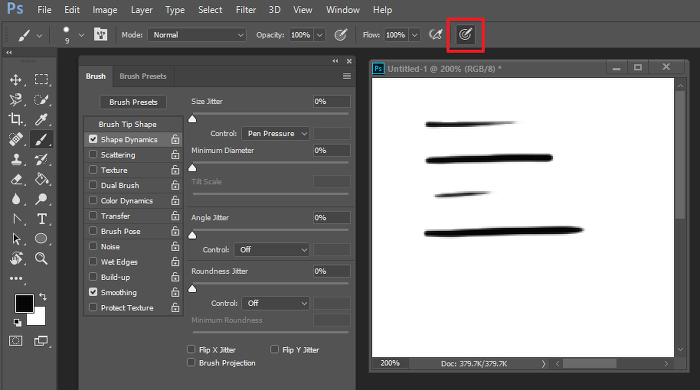This screenshot has width=700, height=390.
Task: Toggle the Brush panel from options bar
Action: point(100,34)
